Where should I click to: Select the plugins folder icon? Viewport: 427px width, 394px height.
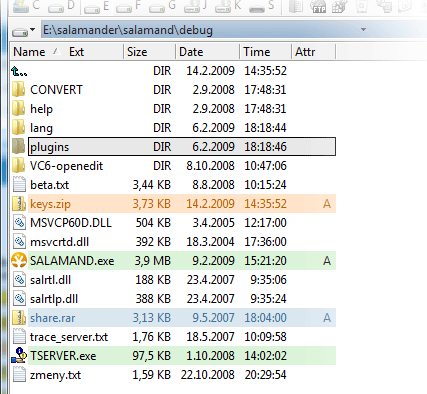19,147
